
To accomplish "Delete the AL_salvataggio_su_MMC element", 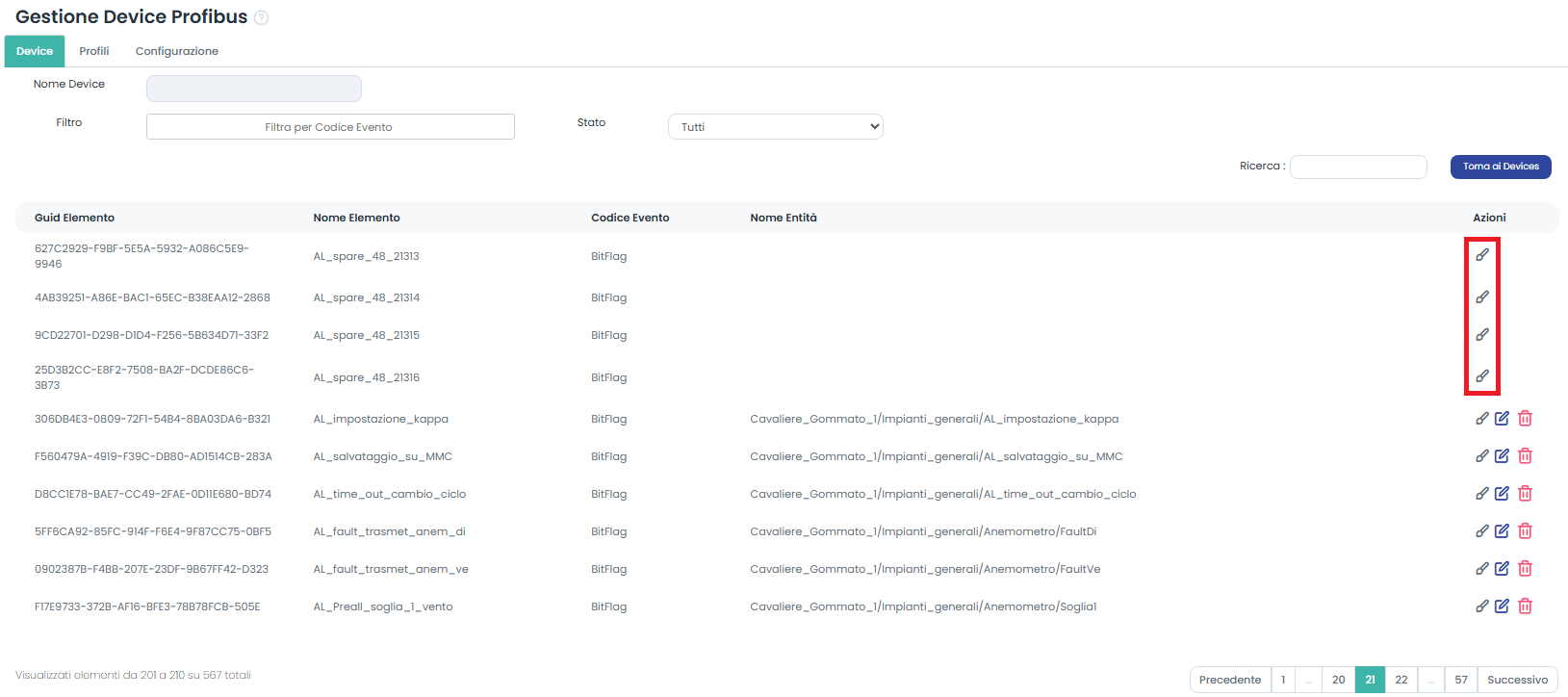I will (x=1525, y=456).
